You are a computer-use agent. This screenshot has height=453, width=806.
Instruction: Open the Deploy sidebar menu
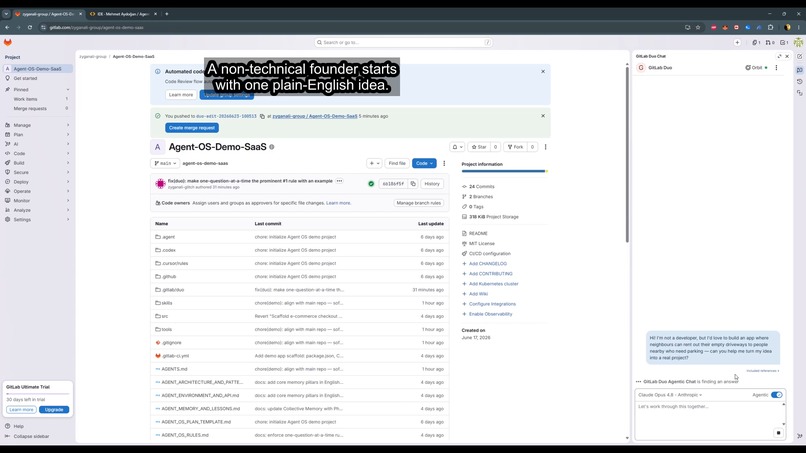pyautogui.click(x=36, y=182)
